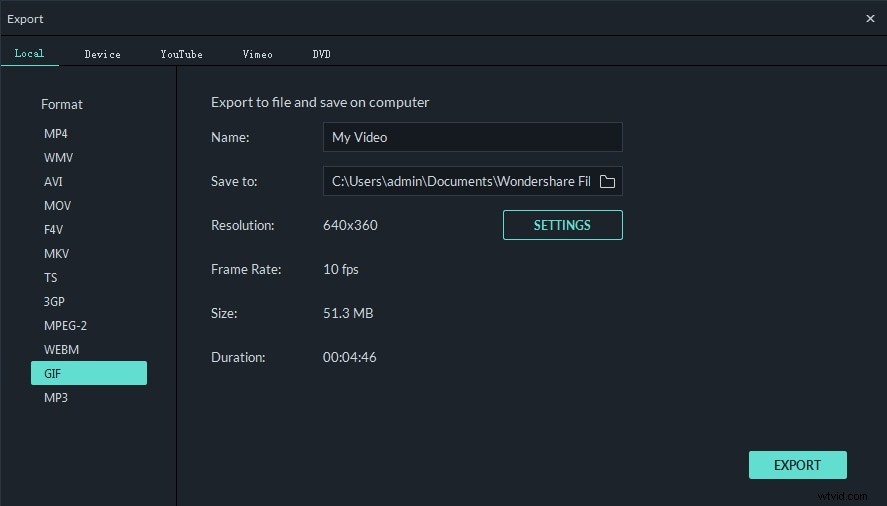Click the Save to path field
The image size is (887, 506).
[472, 181]
